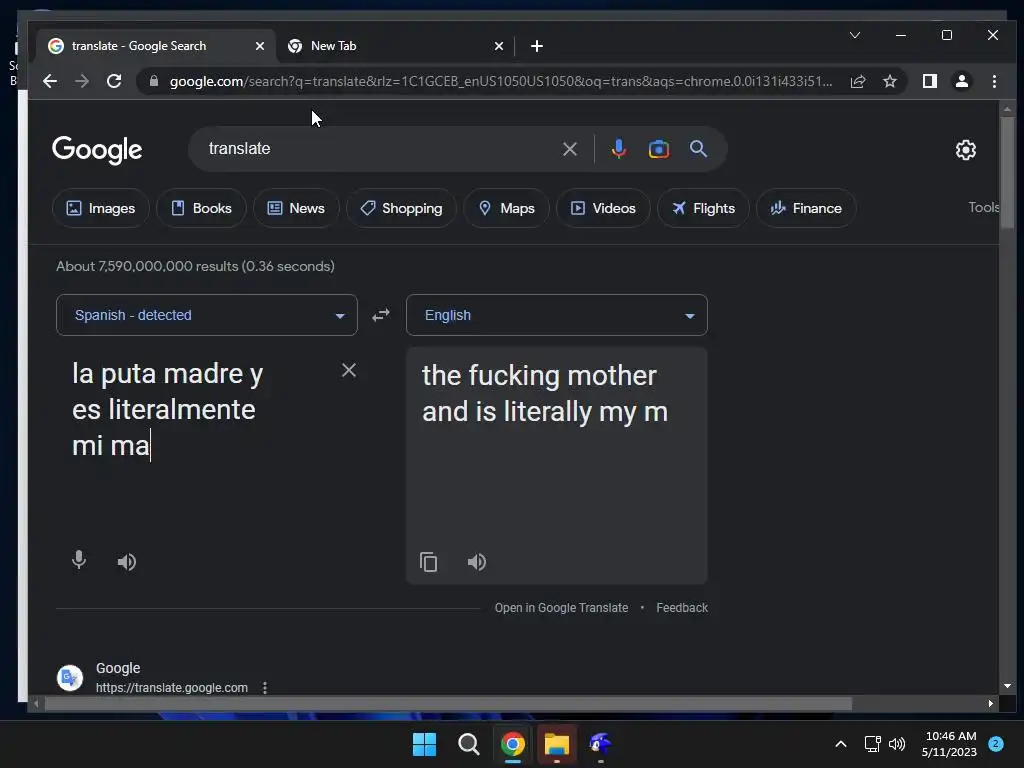Reload the current page

click(114, 81)
